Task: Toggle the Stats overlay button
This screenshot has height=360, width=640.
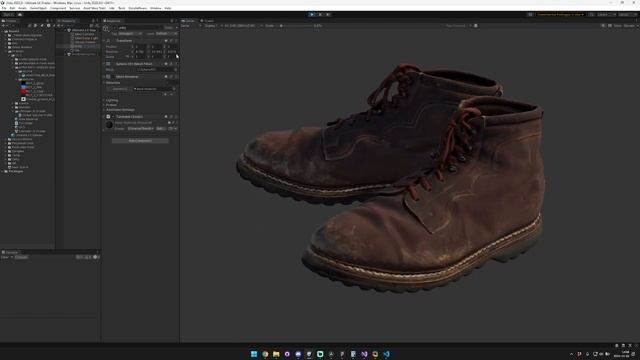Action: tap(618, 26)
